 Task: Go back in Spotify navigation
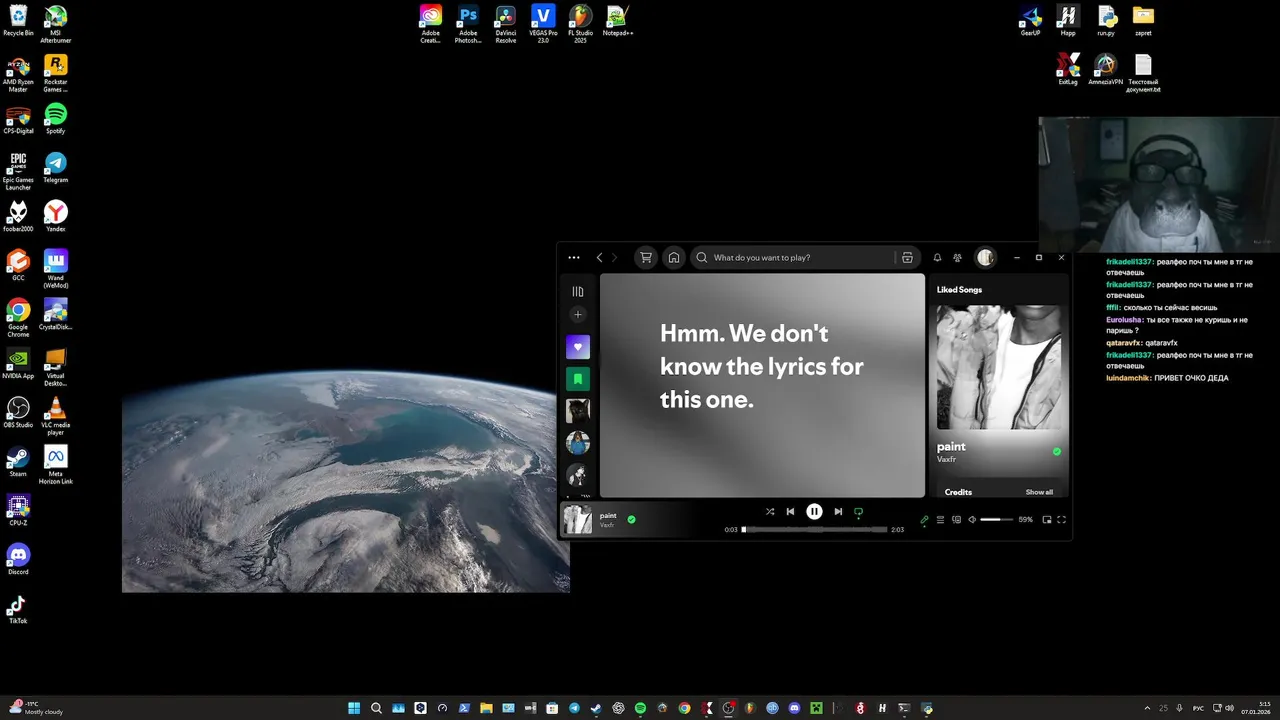click(599, 257)
